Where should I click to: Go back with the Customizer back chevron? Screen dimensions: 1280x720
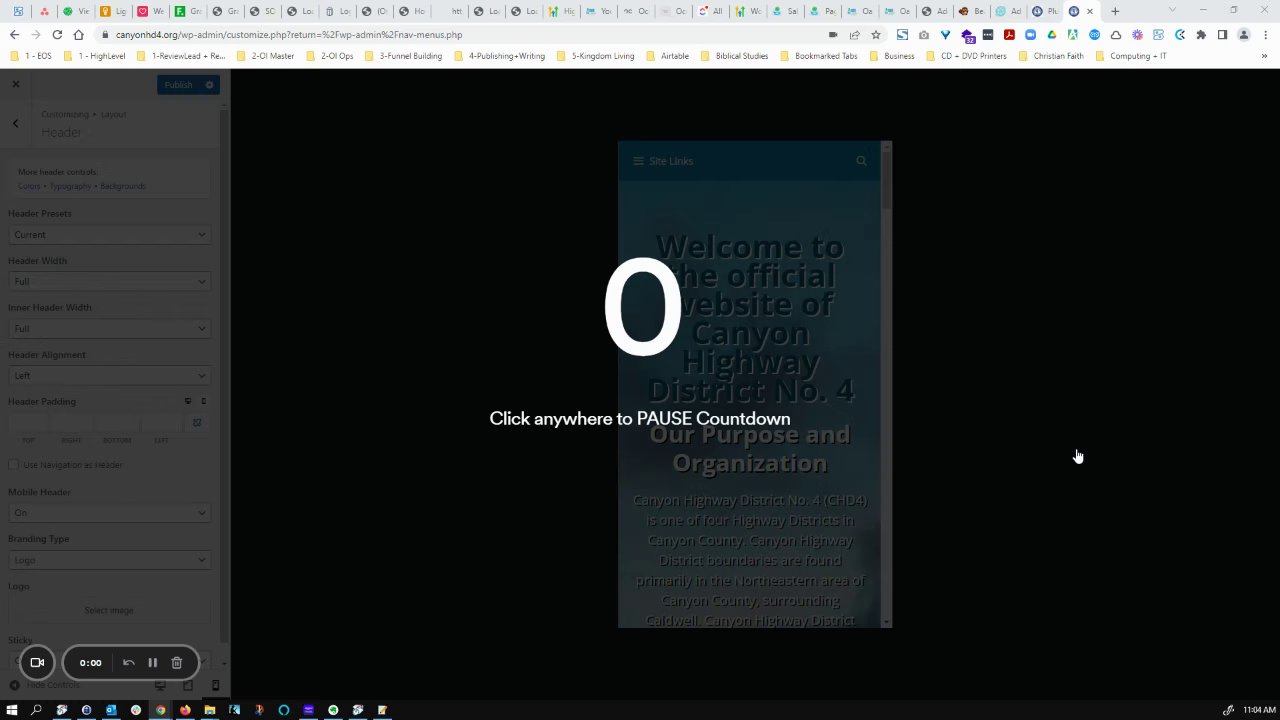[x=16, y=123]
